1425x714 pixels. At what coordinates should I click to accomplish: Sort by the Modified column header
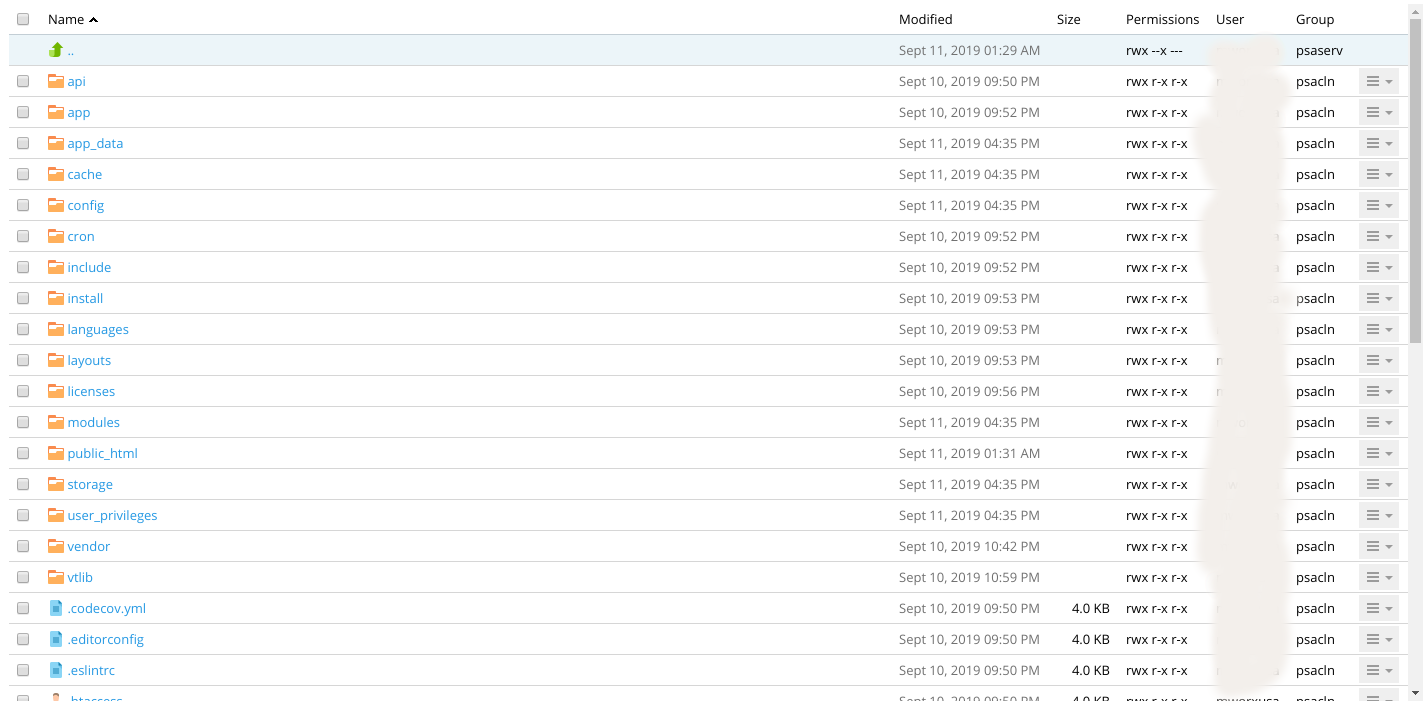point(925,19)
